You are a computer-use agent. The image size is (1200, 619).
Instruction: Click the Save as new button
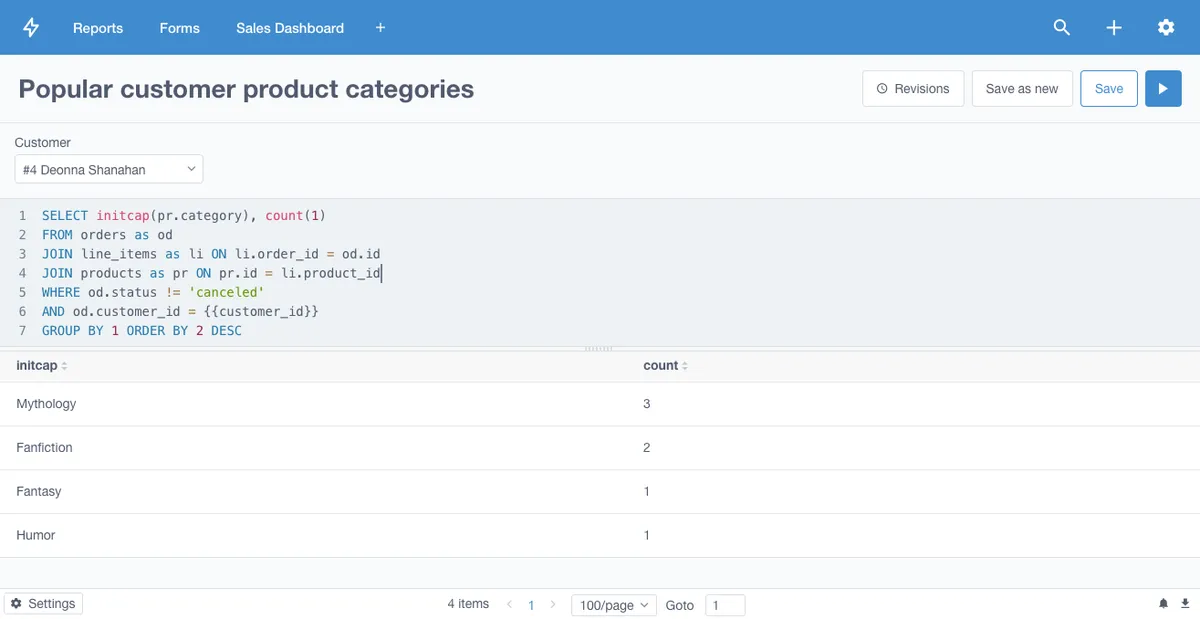[x=1022, y=88]
